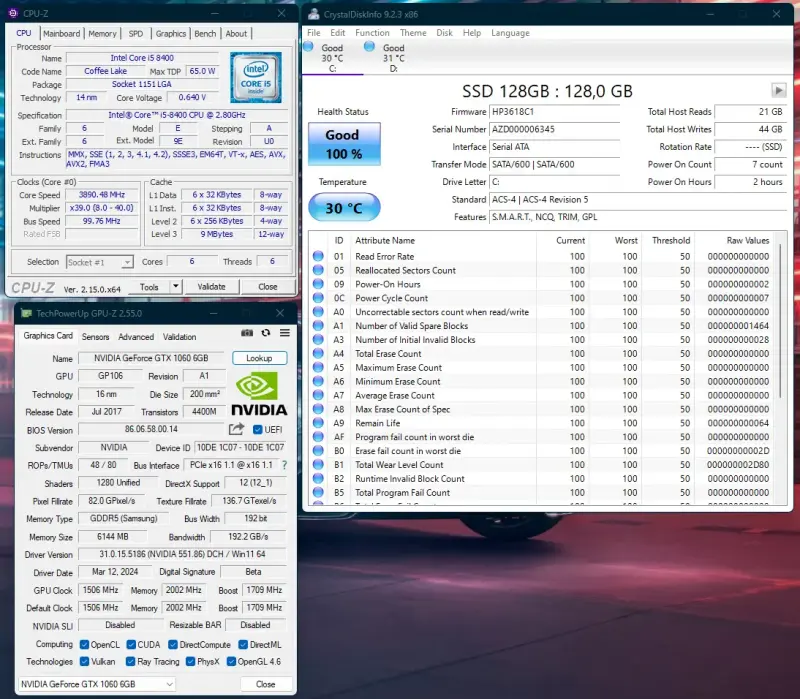Open the GPU-Z hamburger menu icon

pyautogui.click(x=285, y=333)
